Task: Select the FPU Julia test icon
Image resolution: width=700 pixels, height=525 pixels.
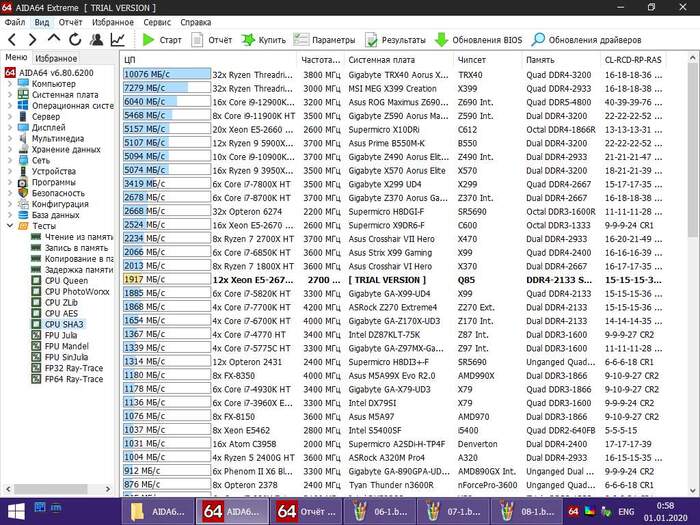Action: click(x=36, y=335)
